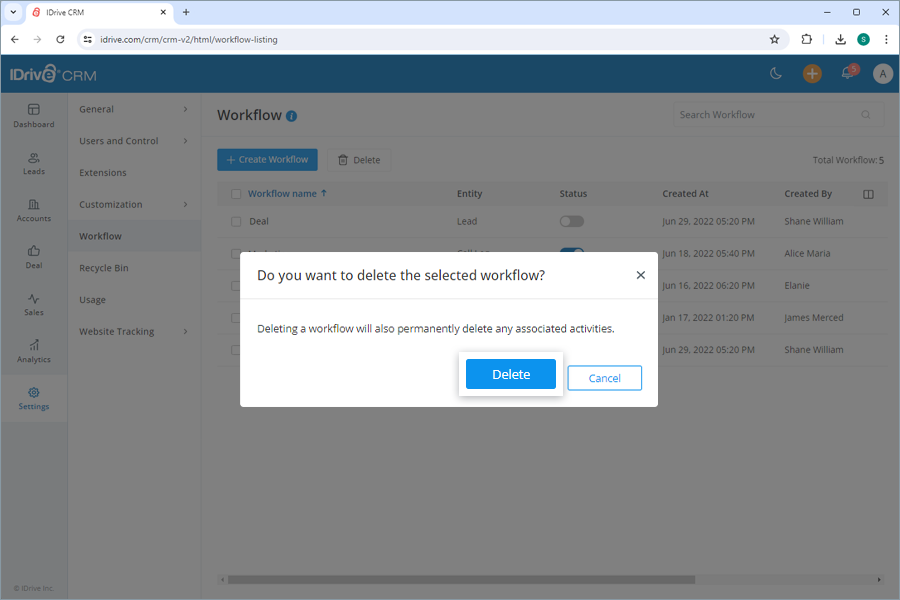Viewport: 900px width, 600px height.
Task: Select the checkbox beside the Deal workflow
Action: tap(236, 221)
